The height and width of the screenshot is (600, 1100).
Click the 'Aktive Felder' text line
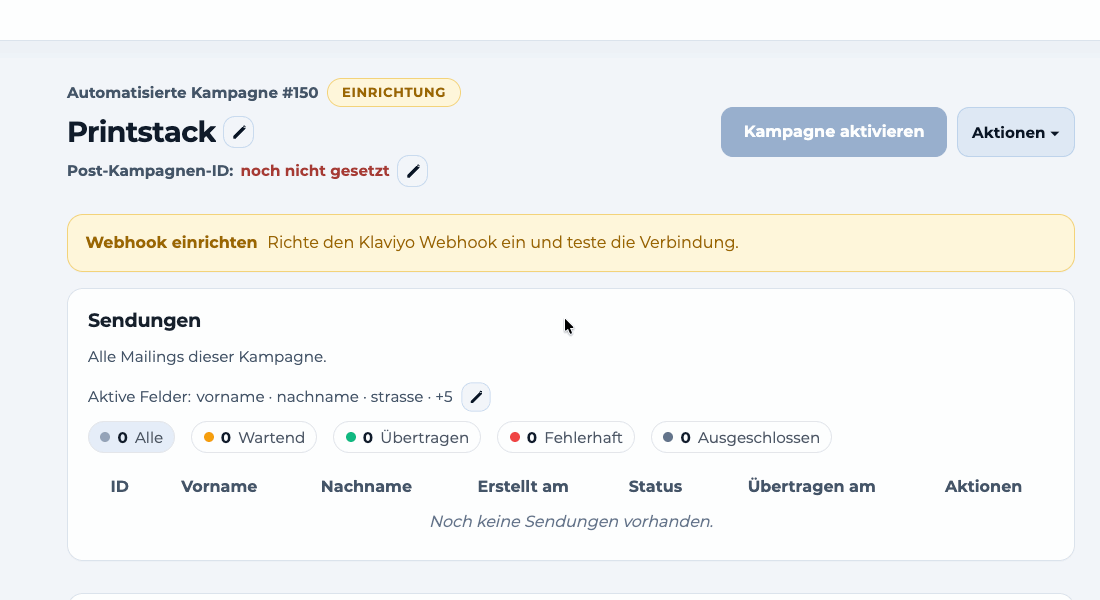pos(270,397)
